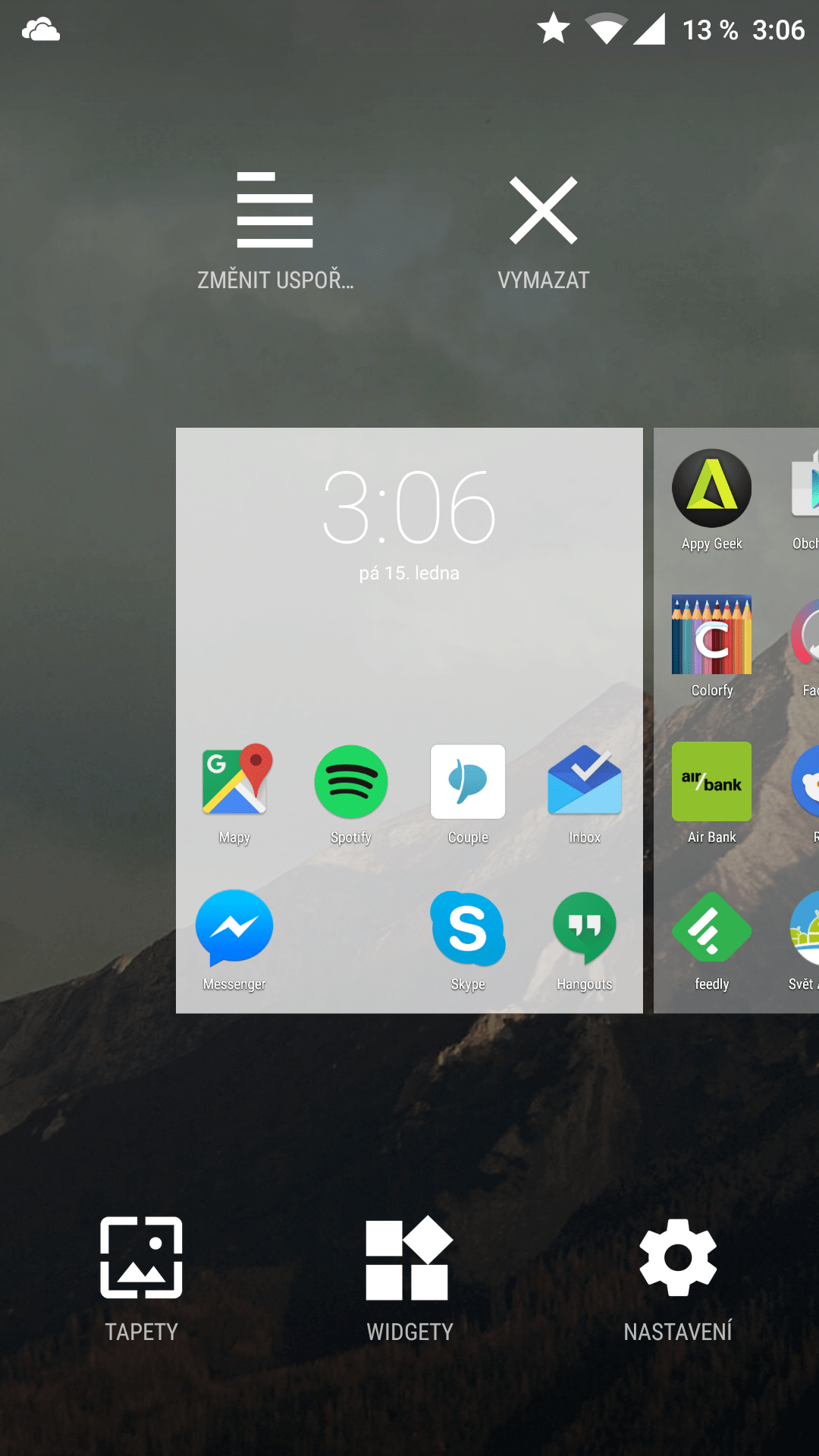The width and height of the screenshot is (819, 1456).
Task: Open the Widgety widgets picker
Action: pyautogui.click(x=409, y=1257)
